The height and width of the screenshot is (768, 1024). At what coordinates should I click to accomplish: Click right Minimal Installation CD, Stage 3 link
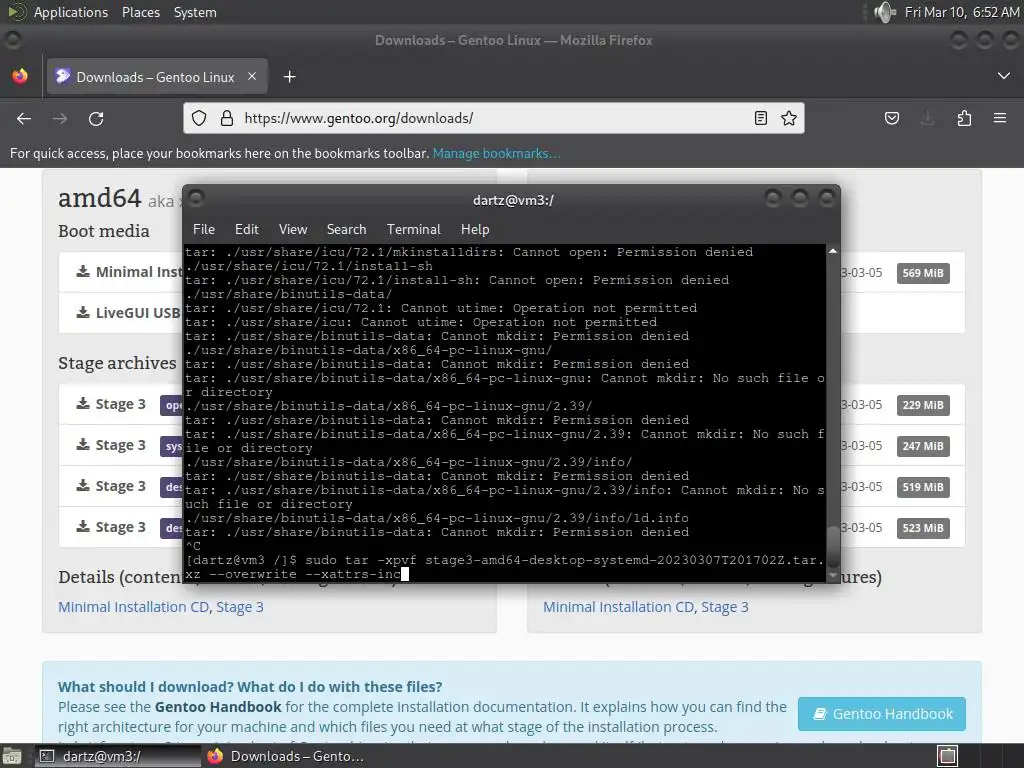[646, 607]
